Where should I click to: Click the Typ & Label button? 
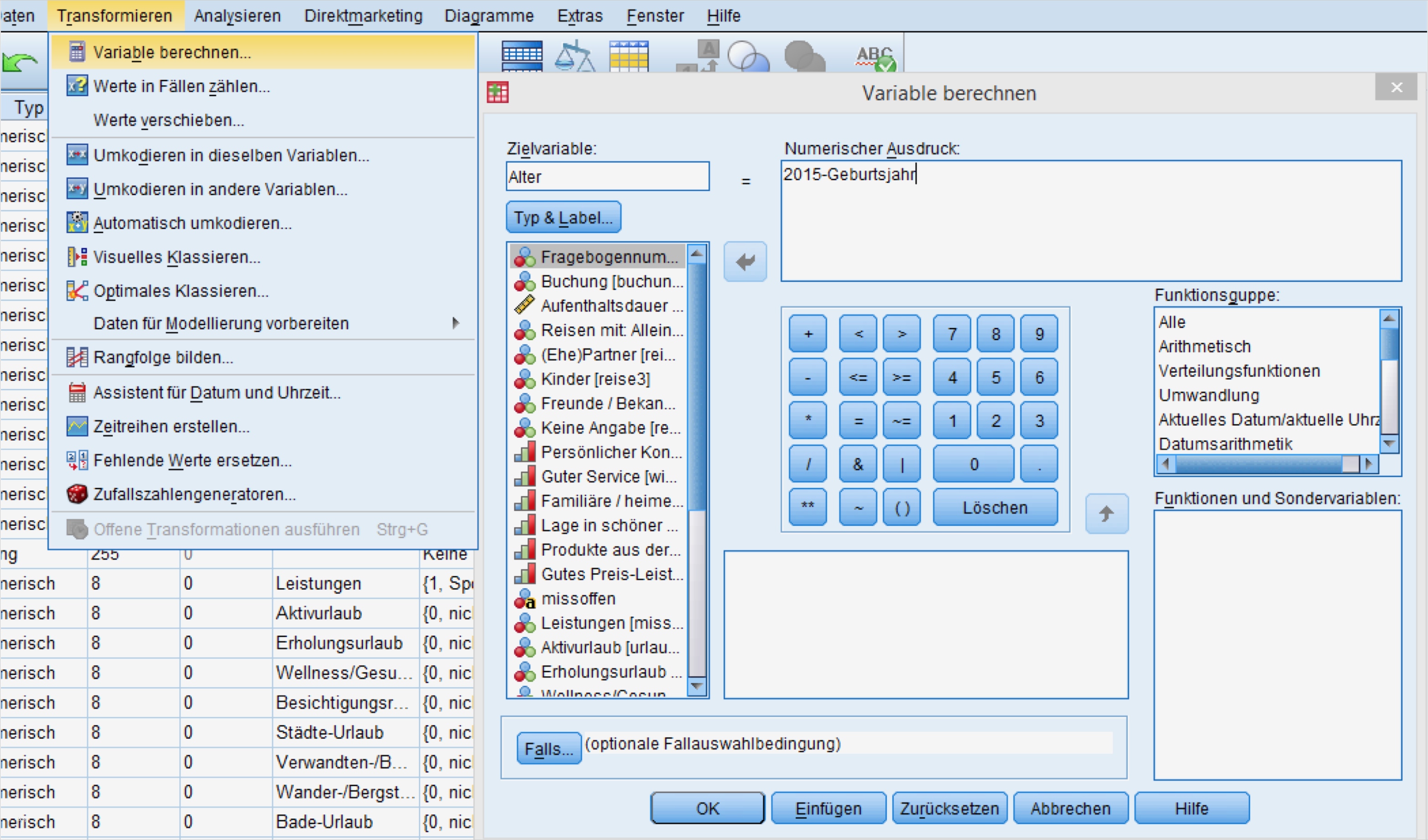563,218
